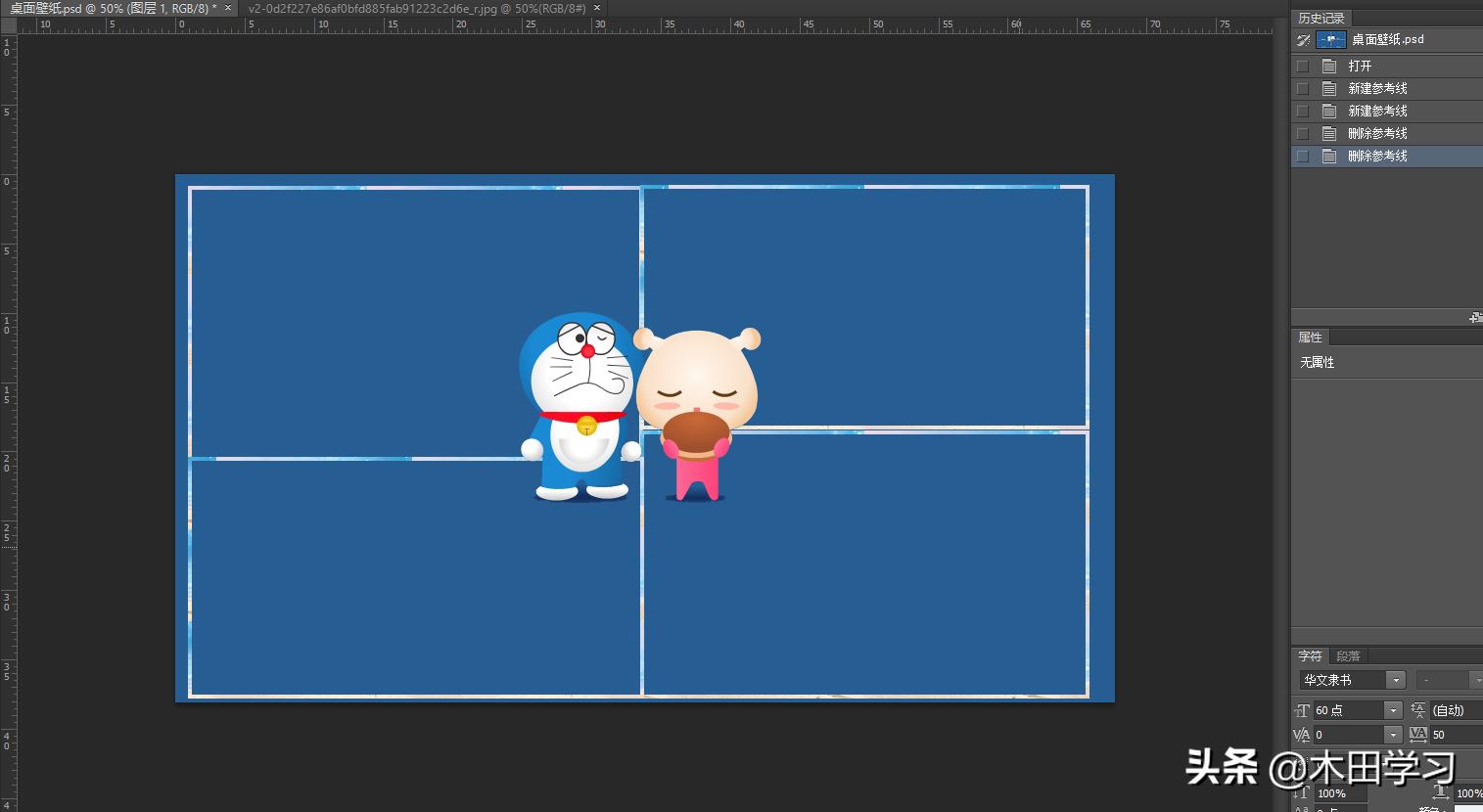
Task: Expand the 60 点 font size dropdown
Action: 1393,710
